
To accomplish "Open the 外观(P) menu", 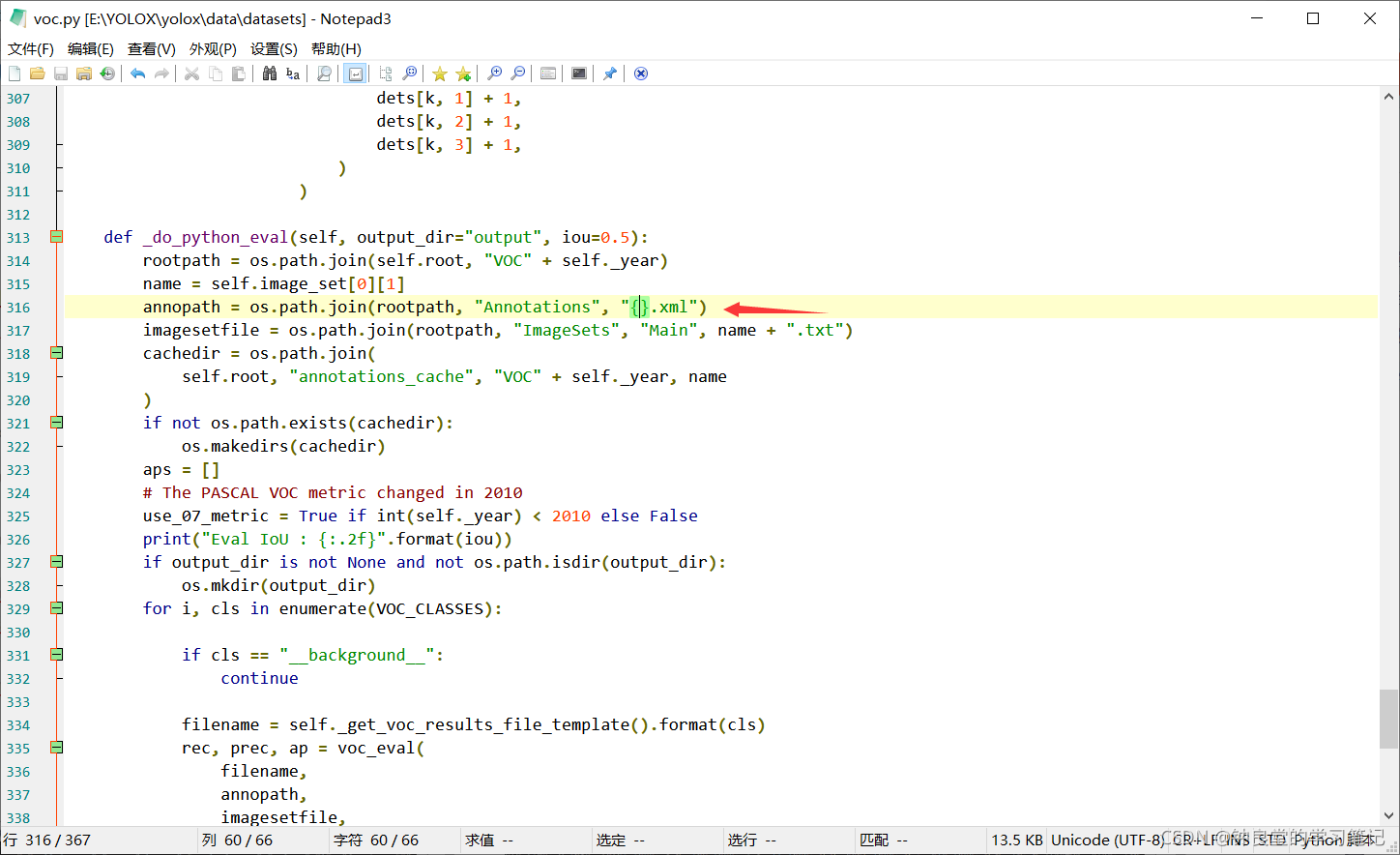I will click(213, 48).
